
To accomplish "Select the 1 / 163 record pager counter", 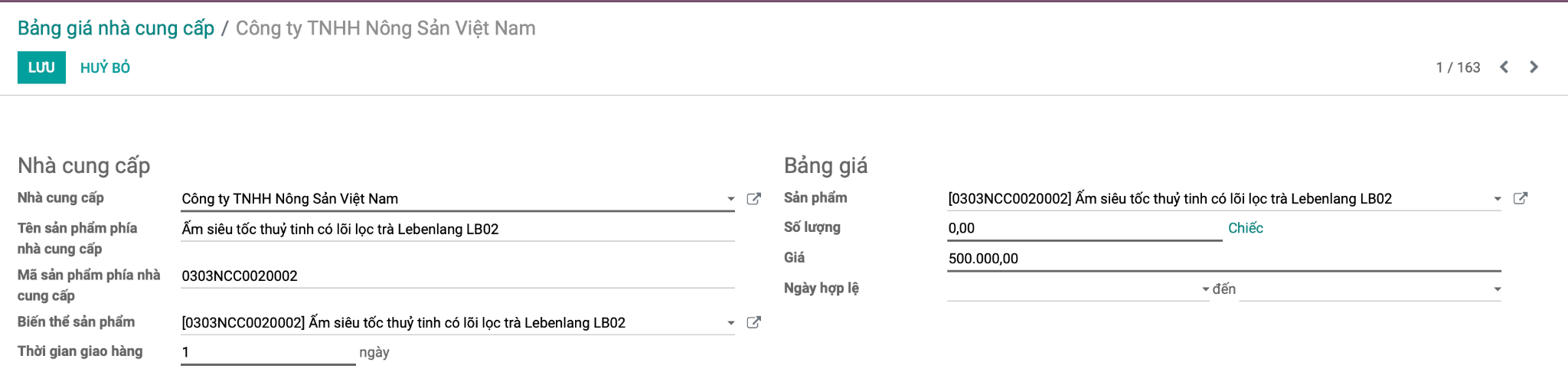I will (1458, 67).
